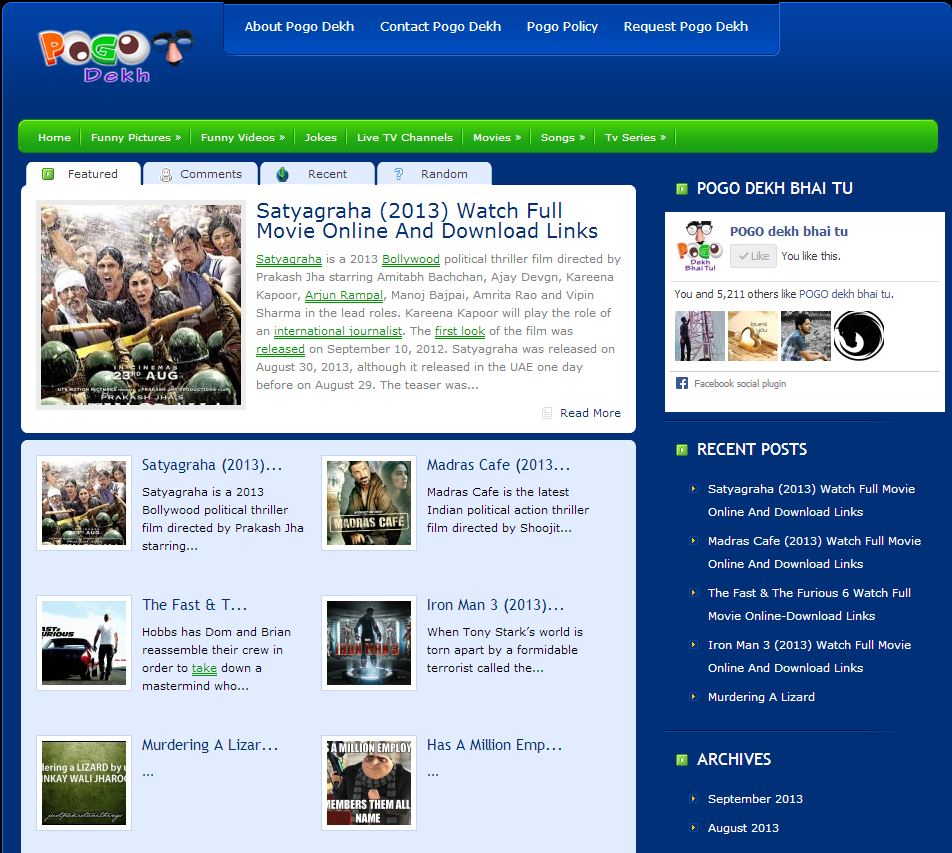Click Read More on featured Satyagraha post
Viewport: 952px width, 853px height.
[x=590, y=413]
